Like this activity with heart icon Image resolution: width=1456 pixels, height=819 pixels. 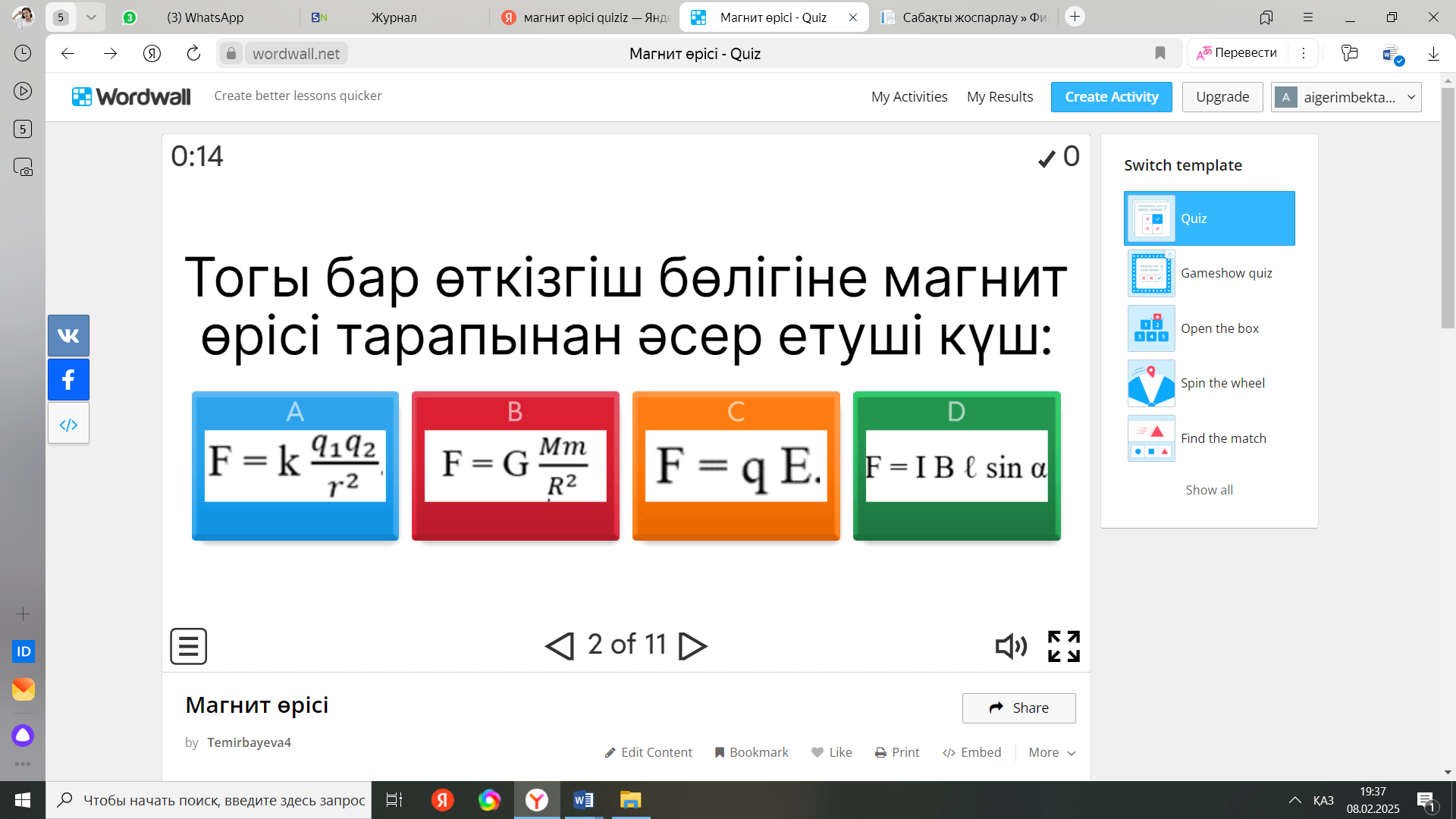click(x=831, y=752)
